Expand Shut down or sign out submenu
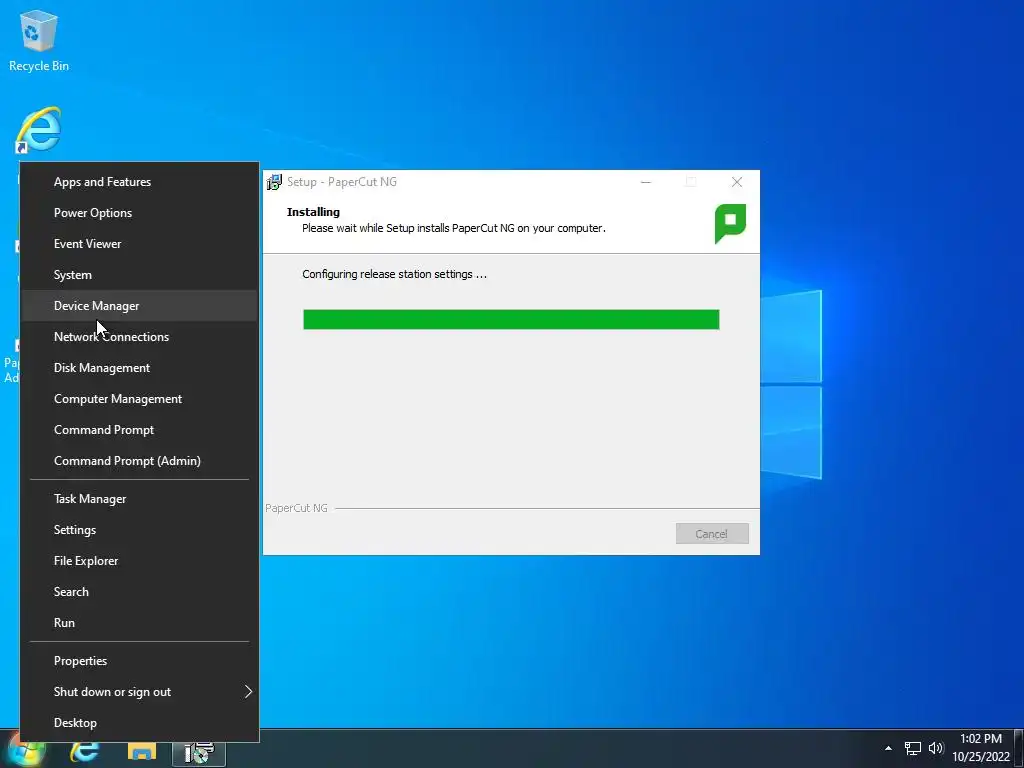Screen dimensions: 1024x768 (x=140, y=692)
